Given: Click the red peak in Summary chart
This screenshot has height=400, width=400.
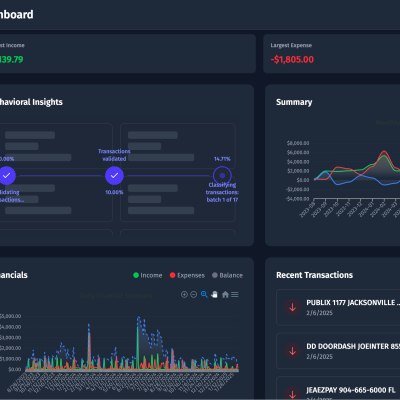Looking at the screenshot, I should 384,152.
